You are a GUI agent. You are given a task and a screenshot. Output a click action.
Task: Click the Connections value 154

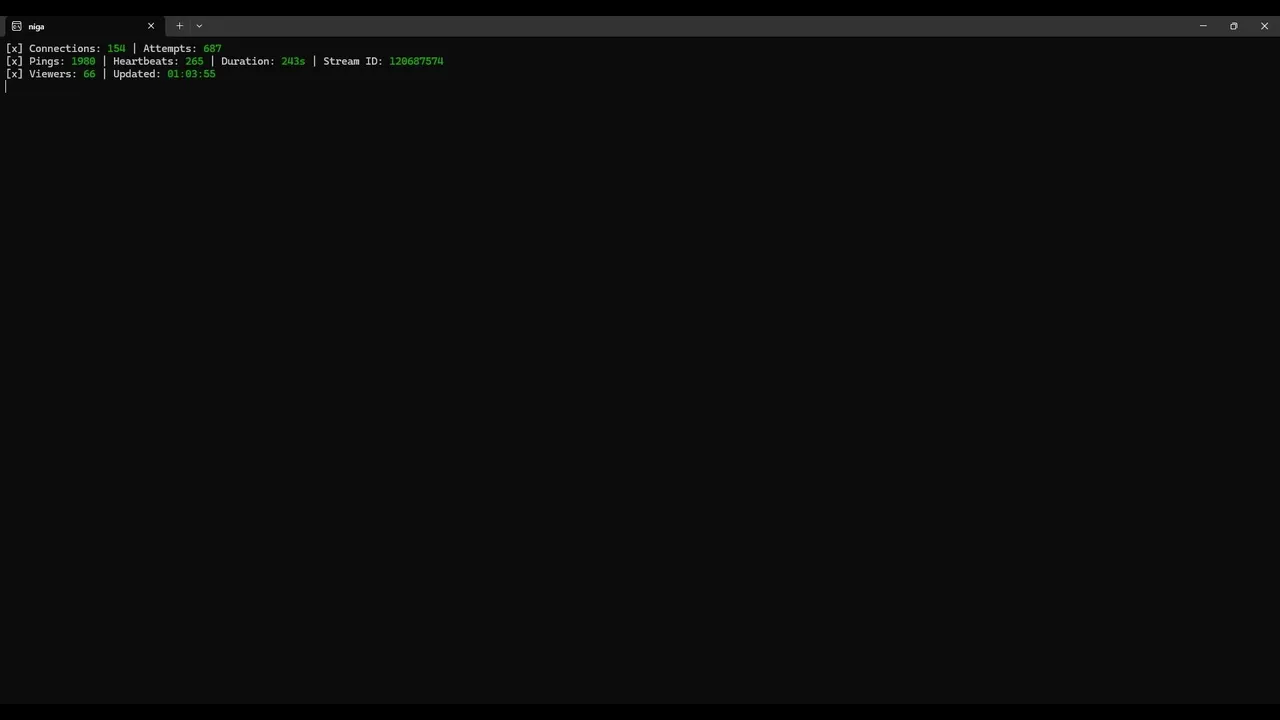pyautogui.click(x=116, y=48)
